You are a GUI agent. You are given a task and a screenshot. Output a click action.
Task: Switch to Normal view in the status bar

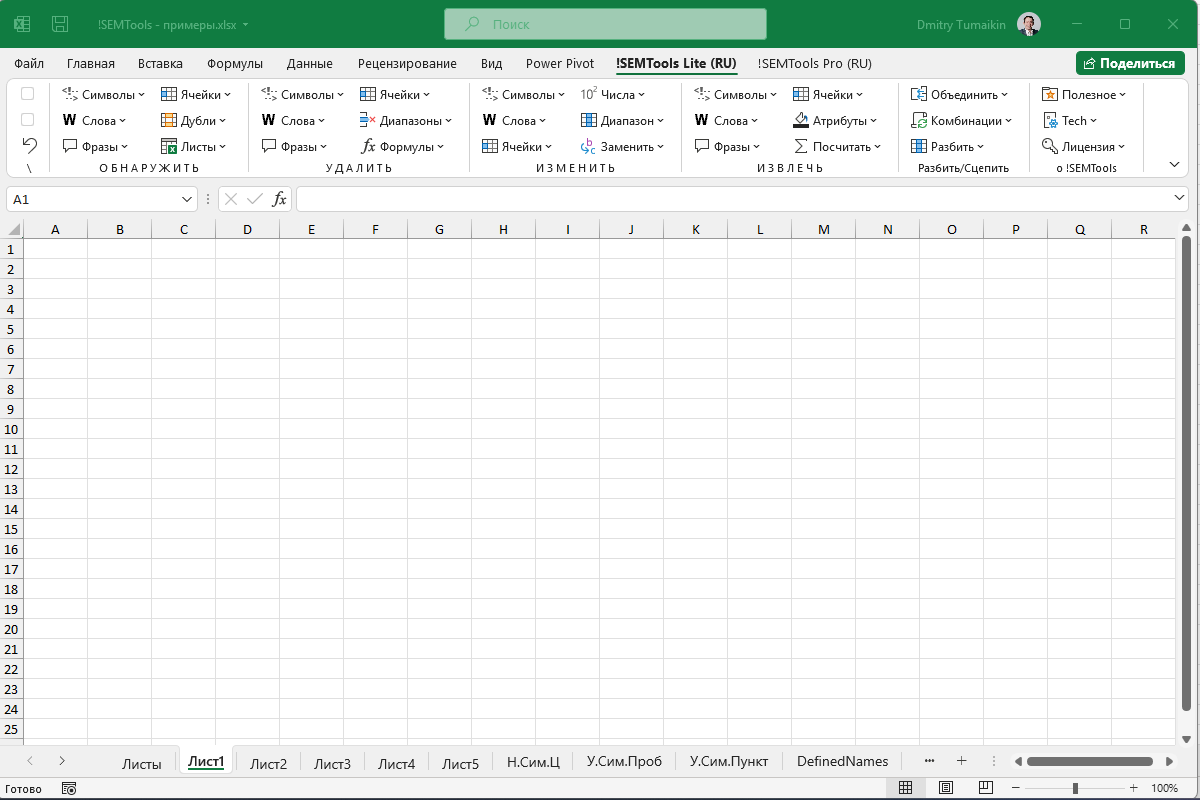(905, 788)
